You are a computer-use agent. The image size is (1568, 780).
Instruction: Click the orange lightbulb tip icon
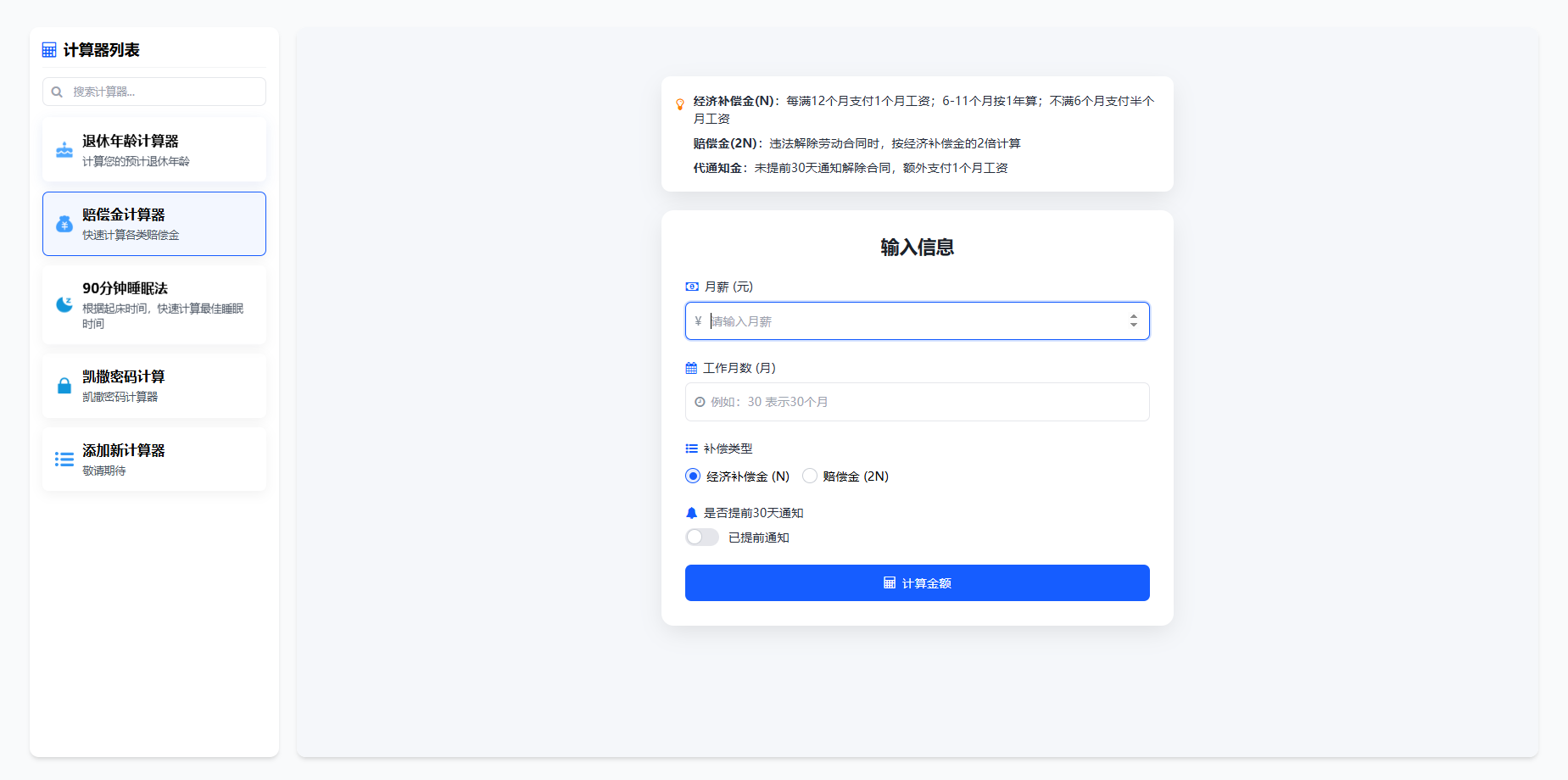coord(679,104)
